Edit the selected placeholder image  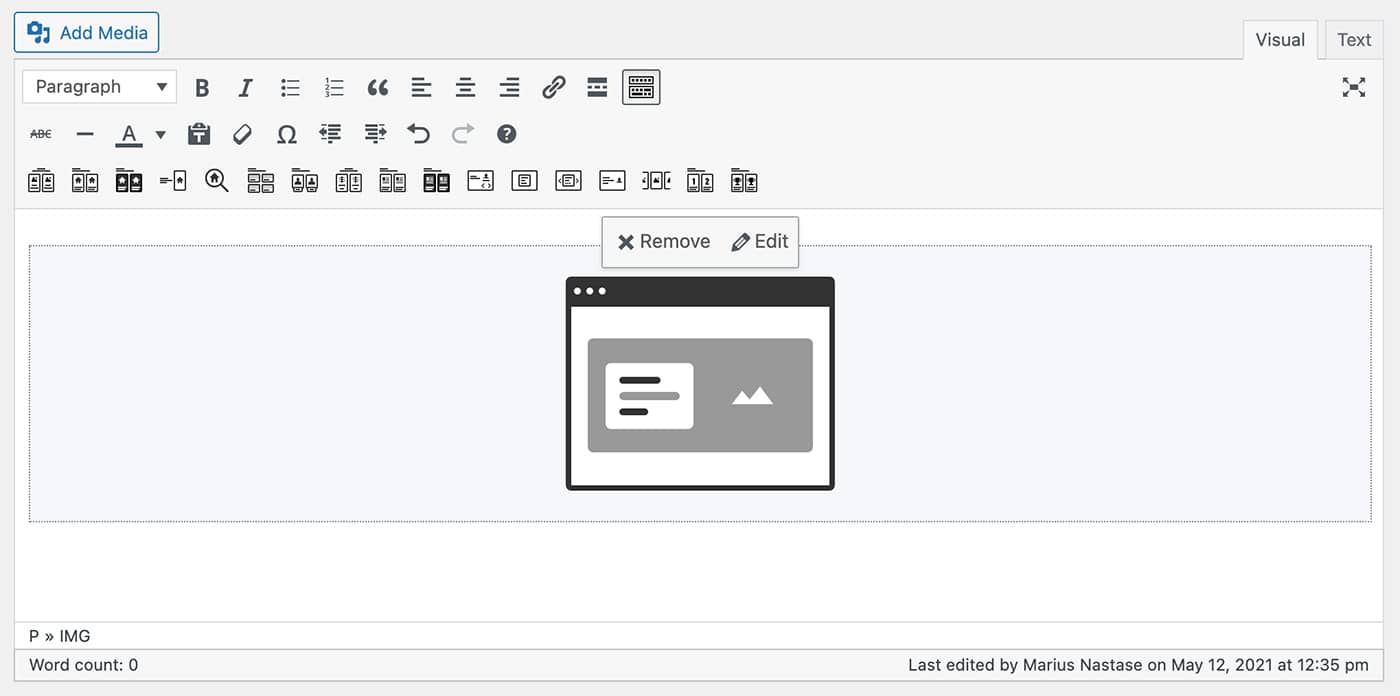click(760, 242)
